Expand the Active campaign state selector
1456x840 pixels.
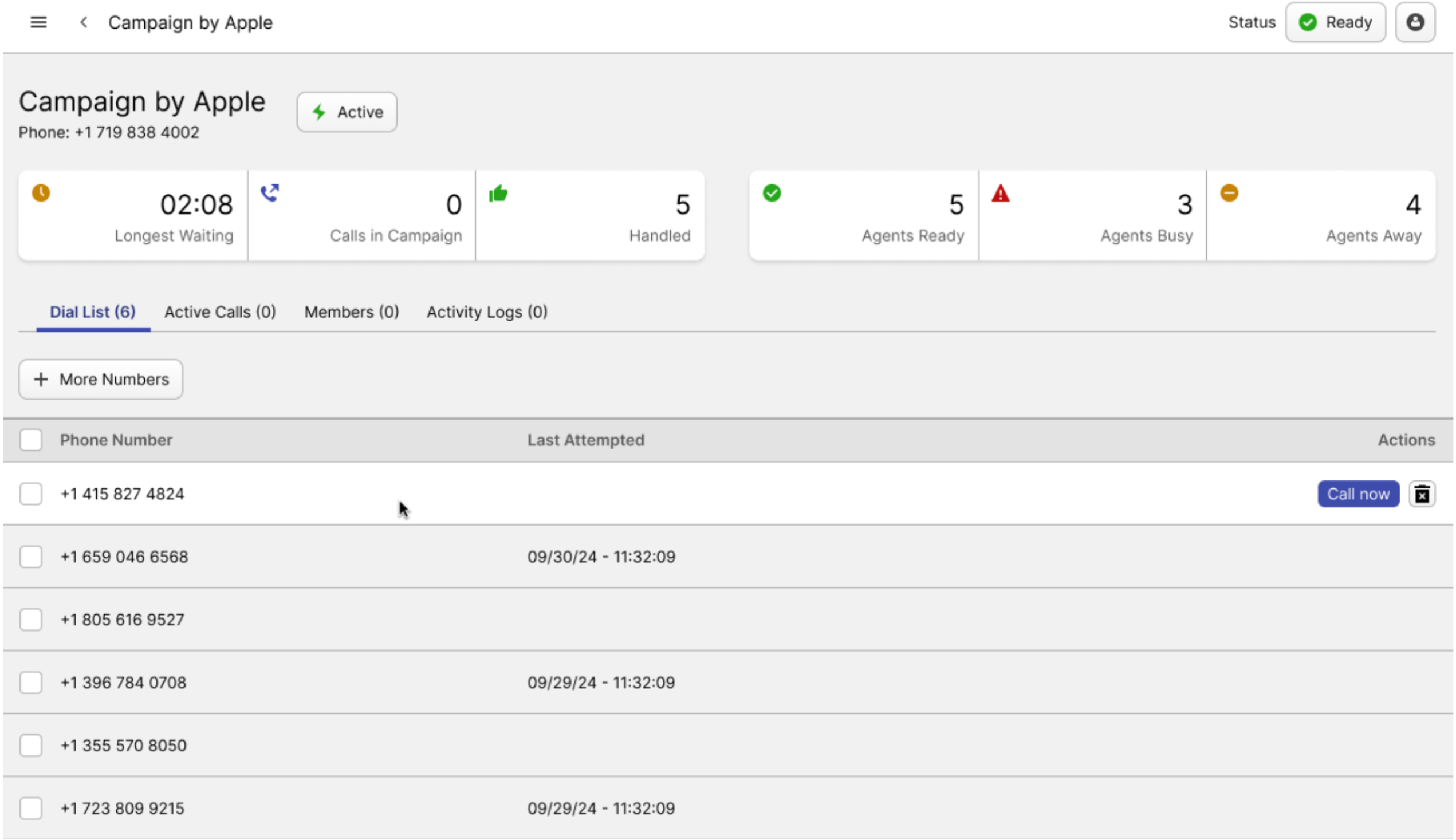point(347,112)
